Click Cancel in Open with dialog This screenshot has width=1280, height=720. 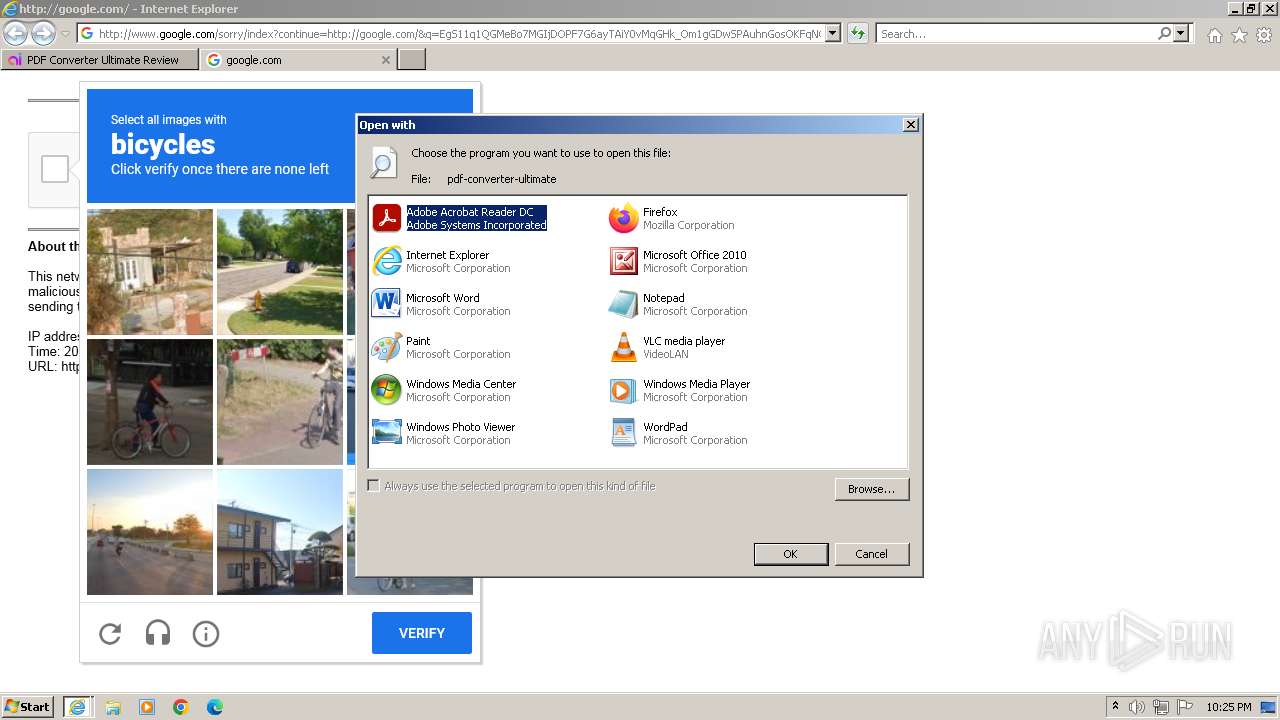[x=871, y=554]
